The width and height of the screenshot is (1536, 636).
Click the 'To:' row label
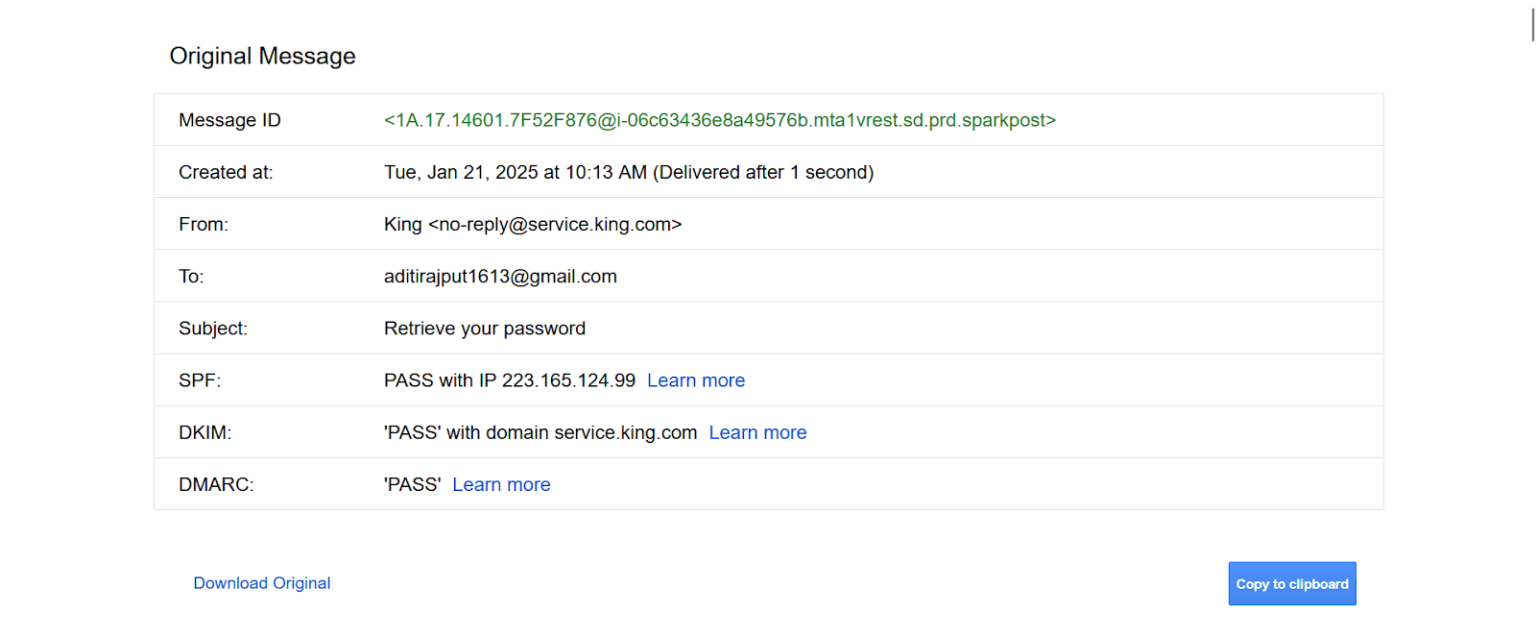tap(190, 276)
